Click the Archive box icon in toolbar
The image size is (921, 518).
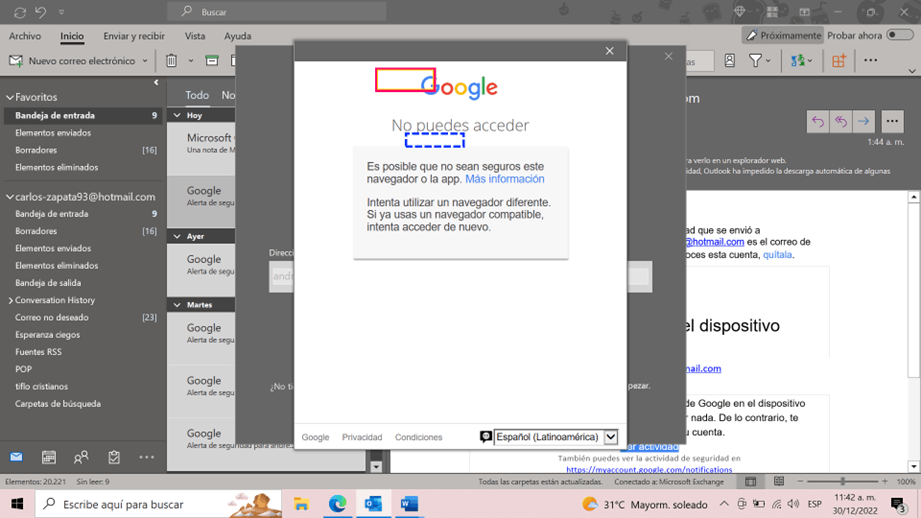click(x=211, y=60)
